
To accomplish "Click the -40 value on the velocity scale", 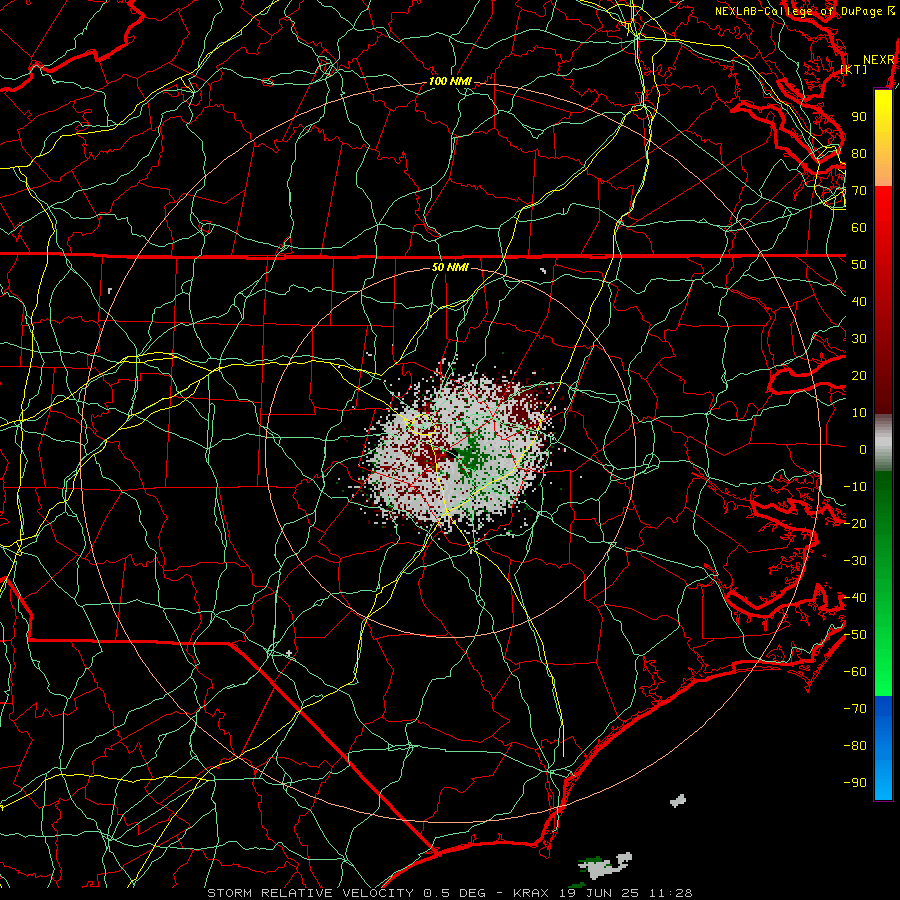I will (x=855, y=598).
